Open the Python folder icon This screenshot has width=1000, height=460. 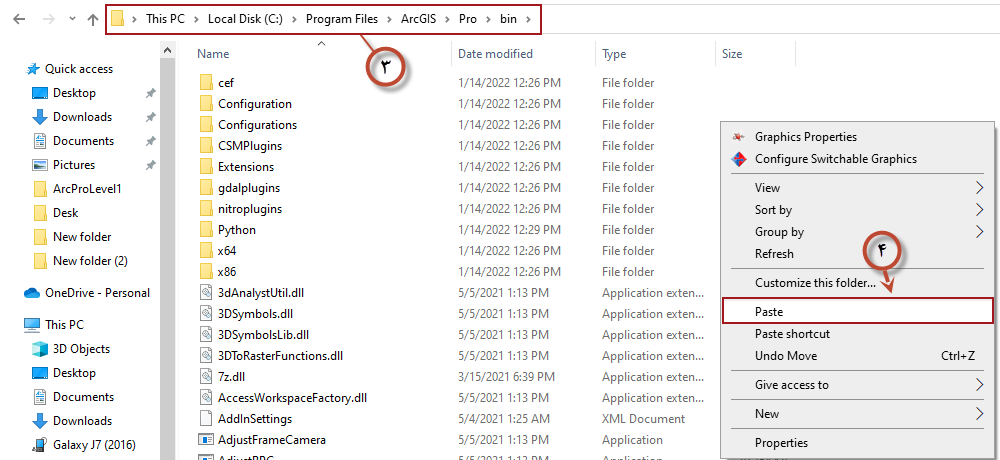coord(206,230)
